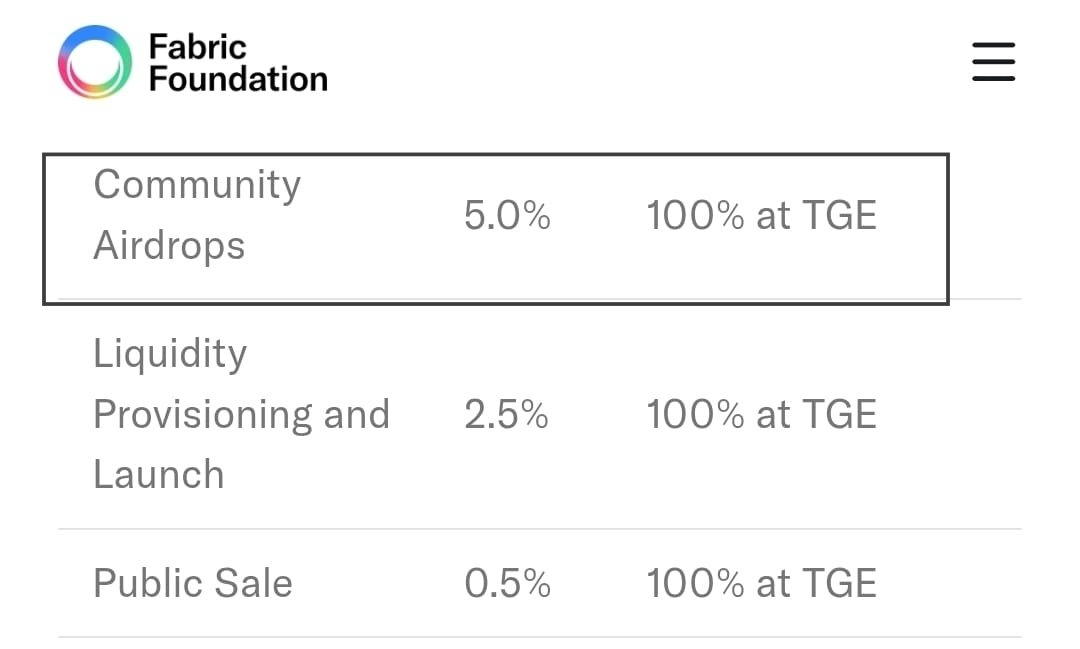Click "100%" in the Public Sale row

[696, 584]
